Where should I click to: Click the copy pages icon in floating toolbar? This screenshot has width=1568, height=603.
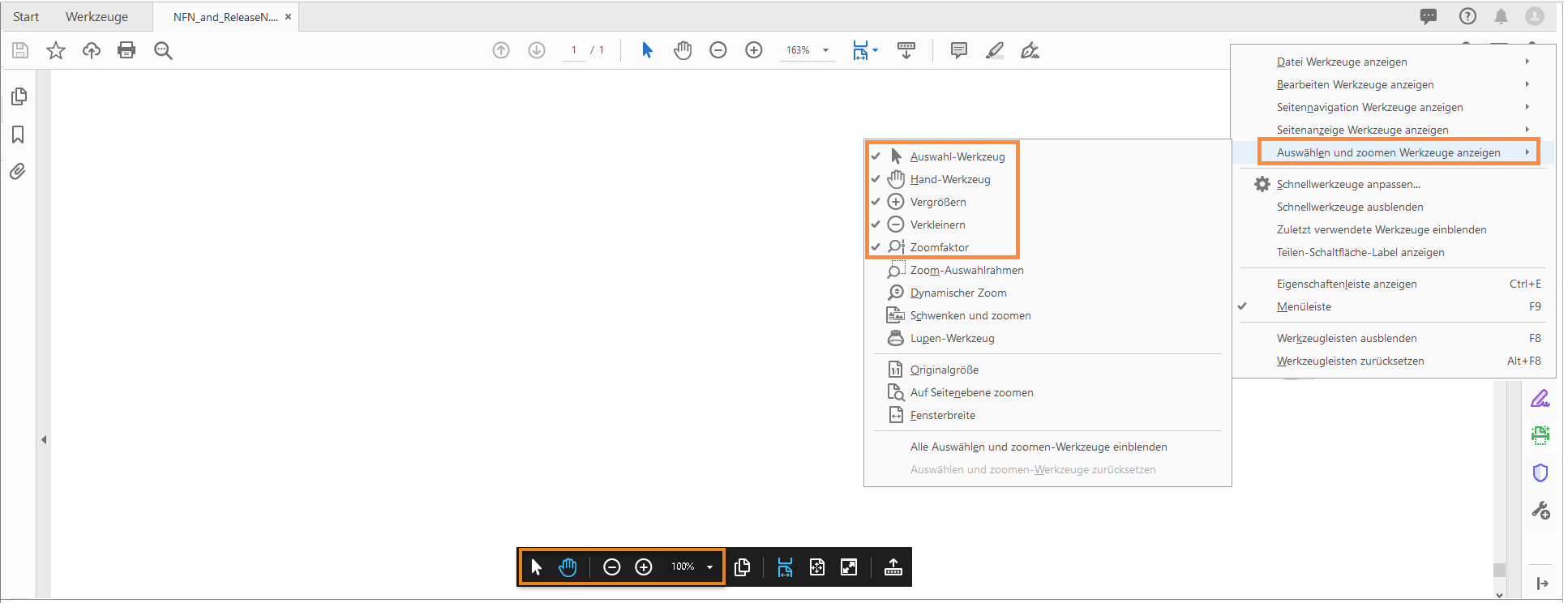click(742, 567)
